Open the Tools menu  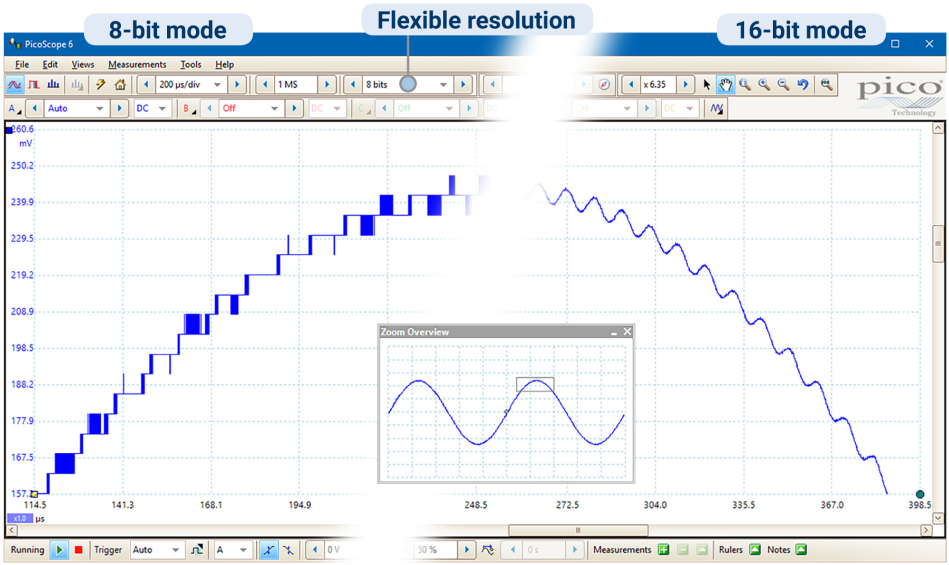click(x=190, y=64)
